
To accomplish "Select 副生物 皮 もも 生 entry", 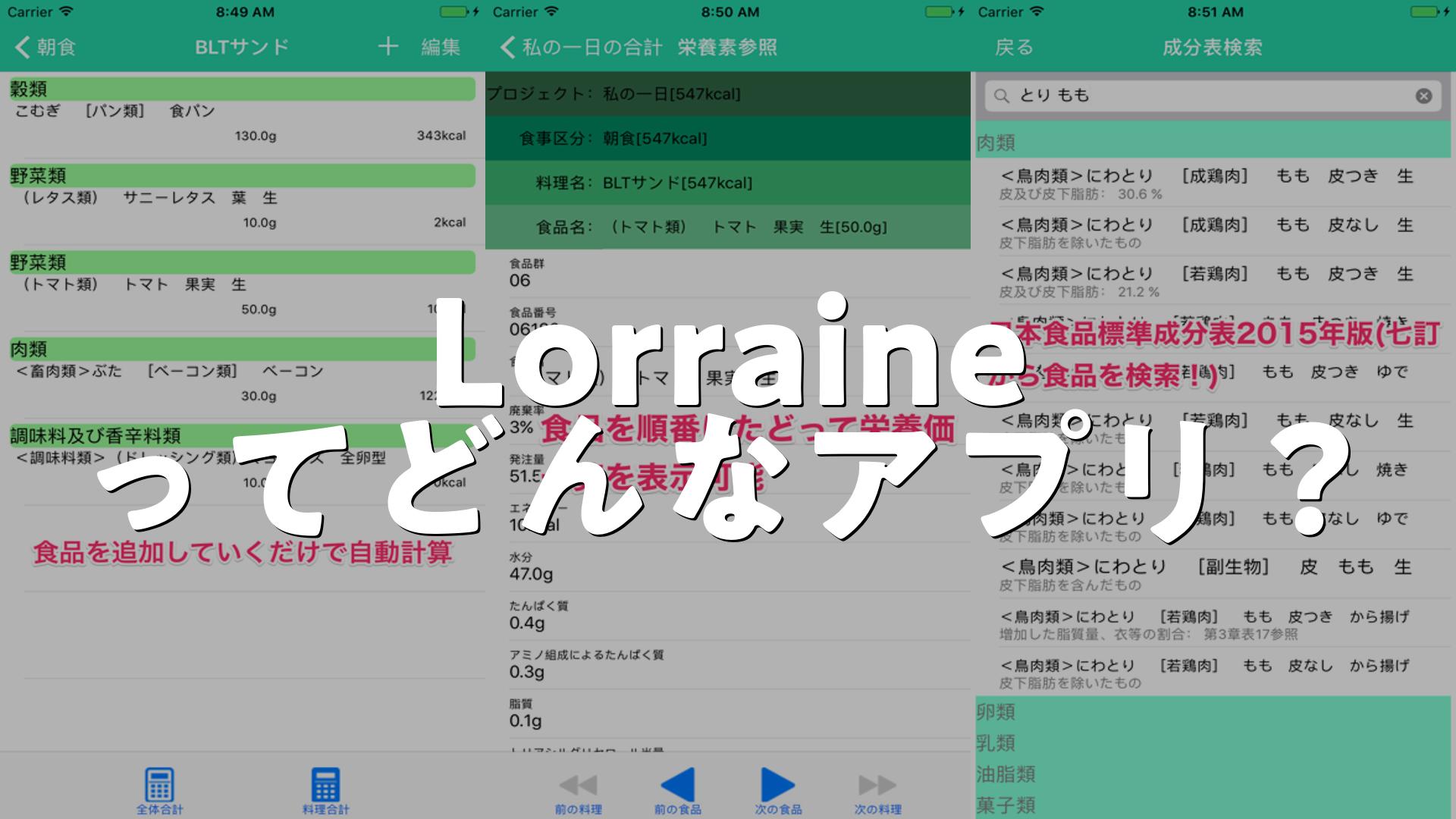I will 1213,574.
